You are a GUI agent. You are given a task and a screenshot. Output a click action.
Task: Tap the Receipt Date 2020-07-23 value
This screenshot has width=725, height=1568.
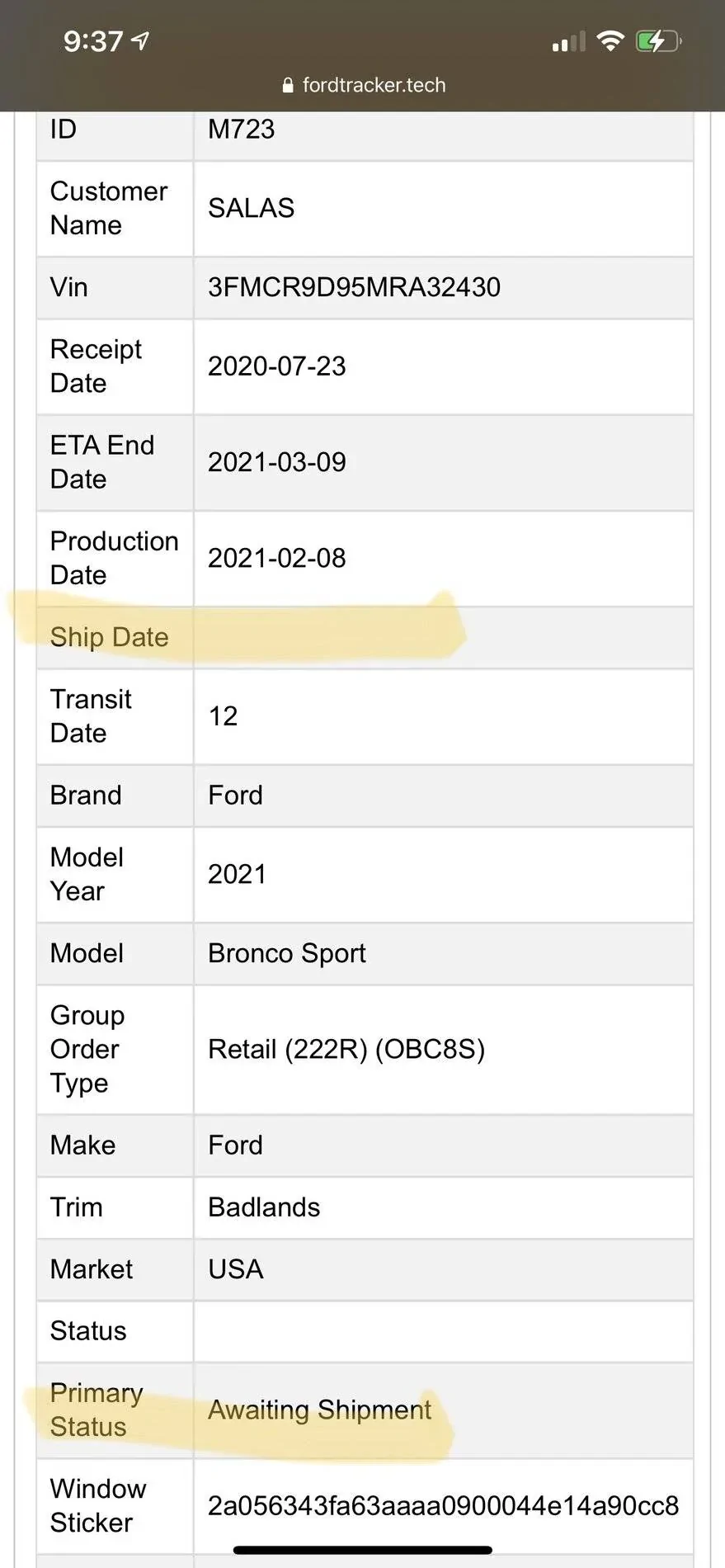[277, 366]
